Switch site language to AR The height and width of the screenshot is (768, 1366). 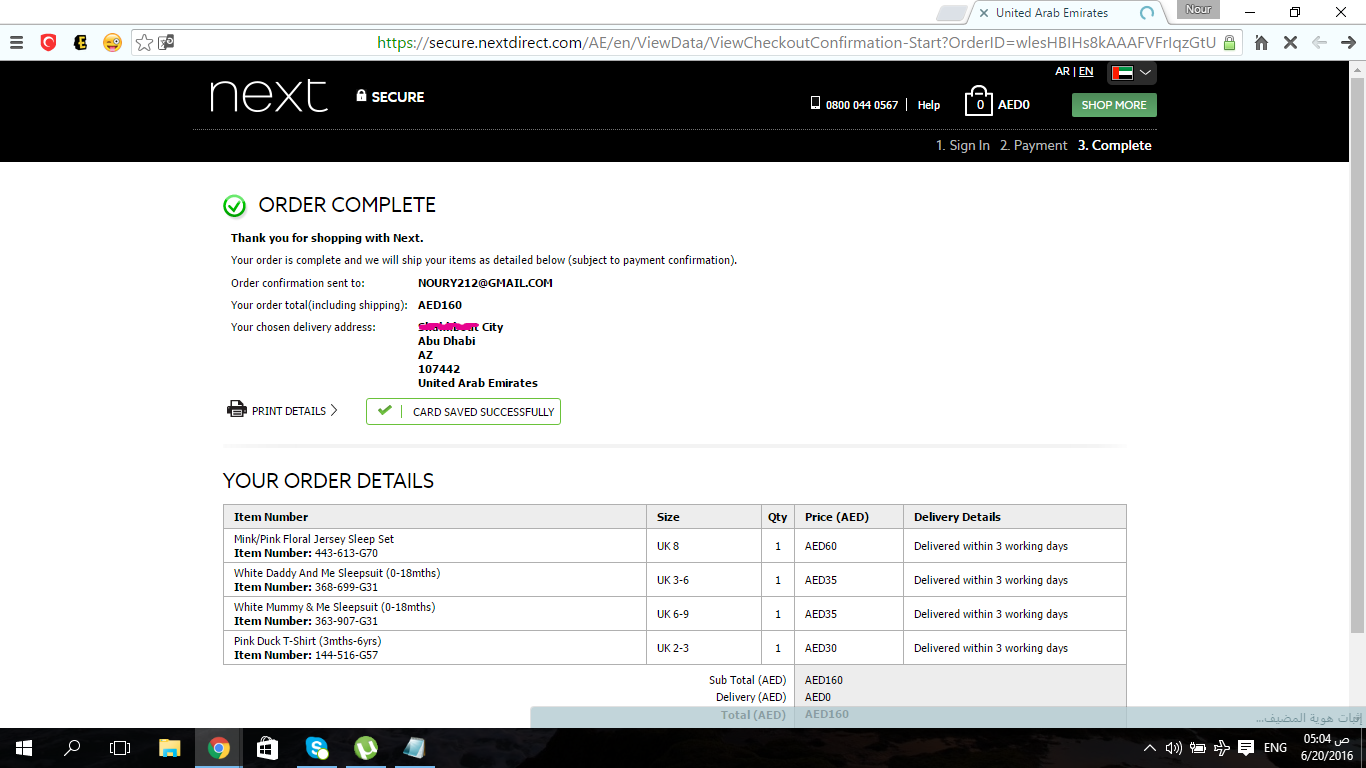[1062, 71]
